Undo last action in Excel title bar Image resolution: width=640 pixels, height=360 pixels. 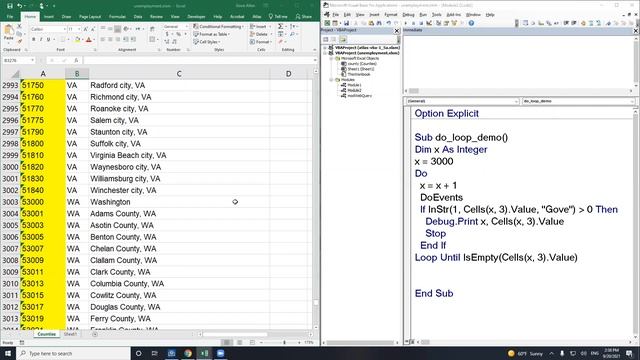click(x=20, y=6)
